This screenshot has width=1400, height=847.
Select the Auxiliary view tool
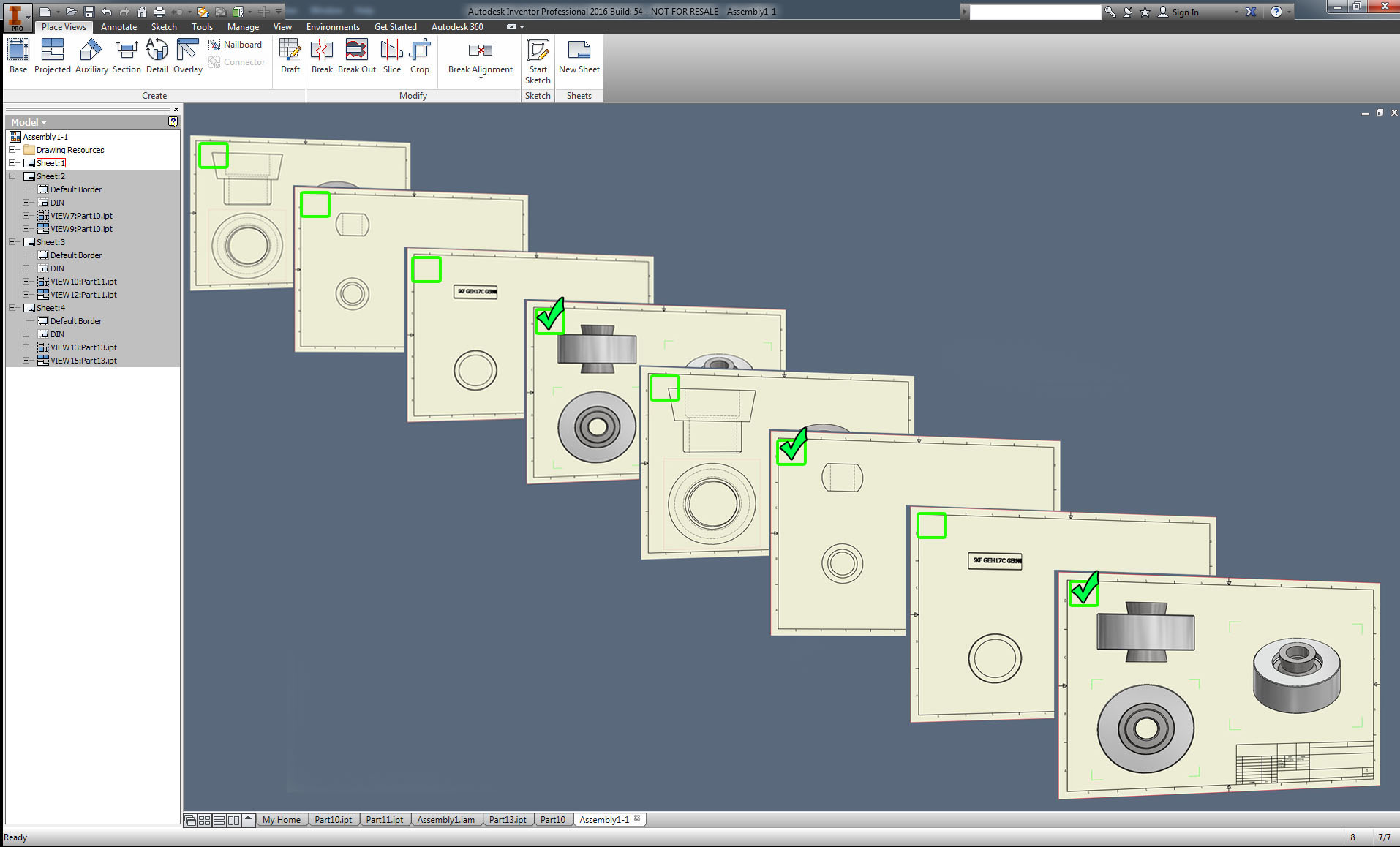pos(91,55)
